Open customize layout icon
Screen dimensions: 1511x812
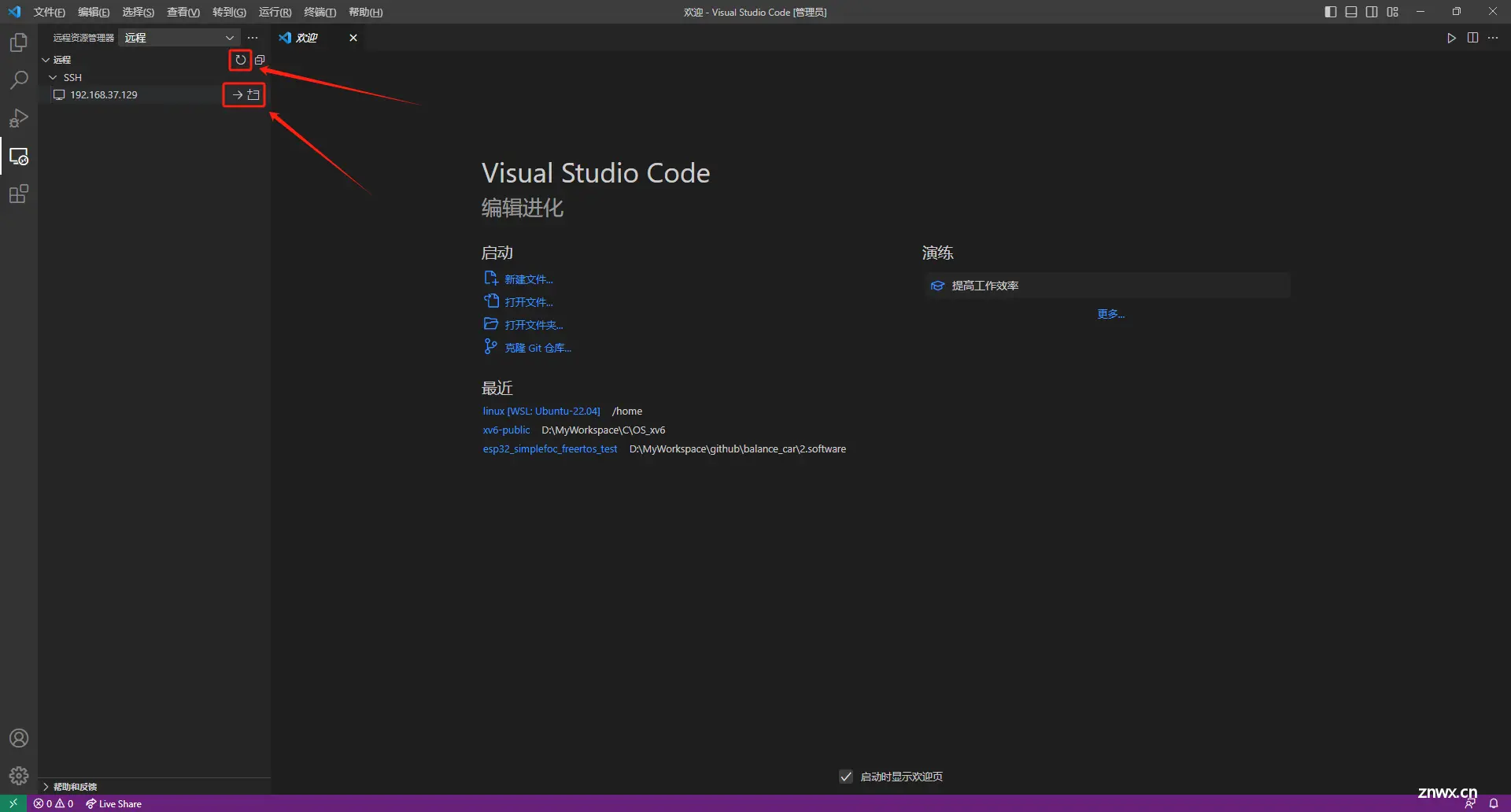tap(1393, 12)
